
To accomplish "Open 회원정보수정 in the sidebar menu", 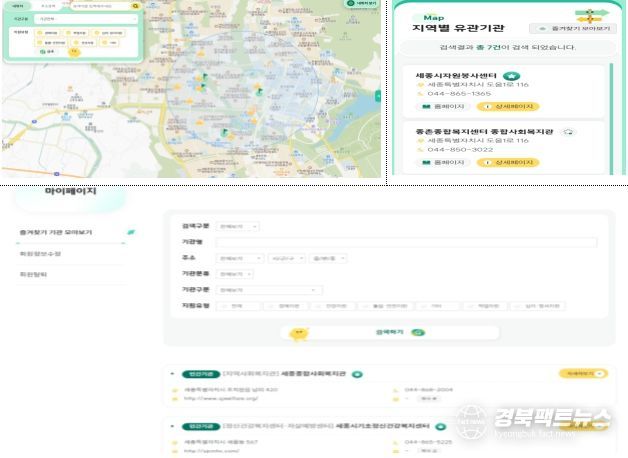I will (41, 254).
